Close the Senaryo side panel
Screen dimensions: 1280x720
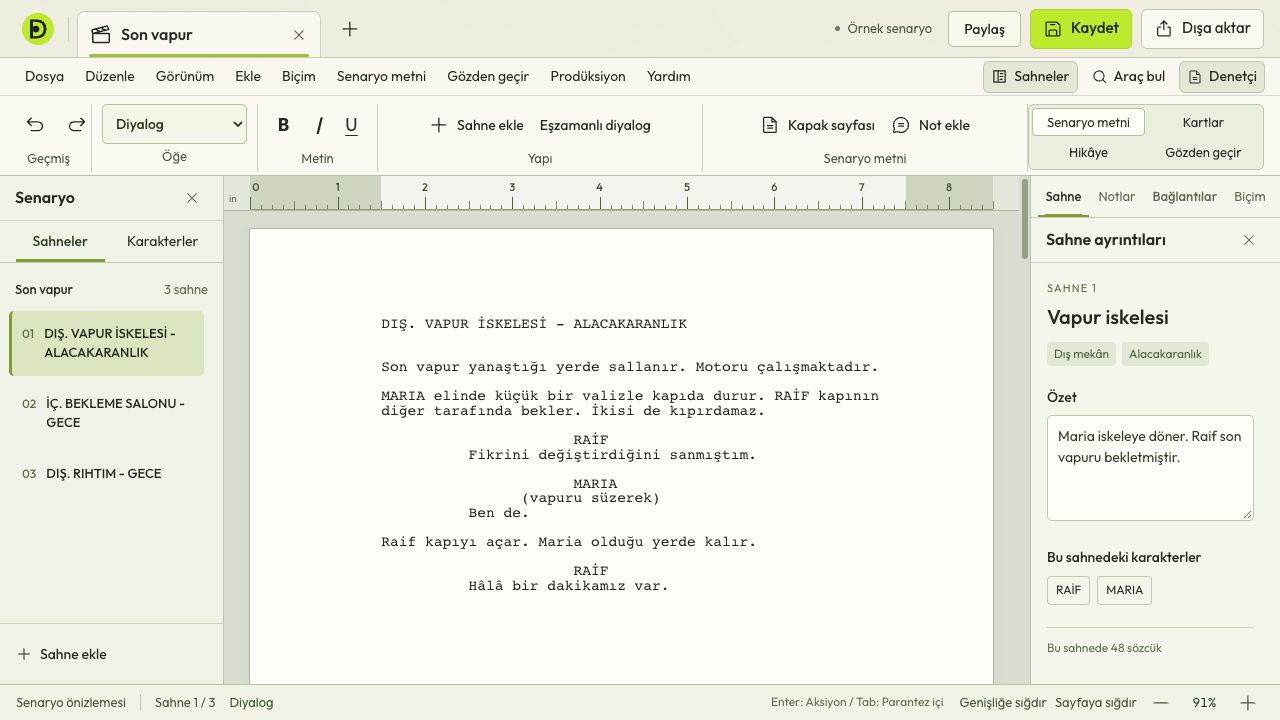[192, 198]
